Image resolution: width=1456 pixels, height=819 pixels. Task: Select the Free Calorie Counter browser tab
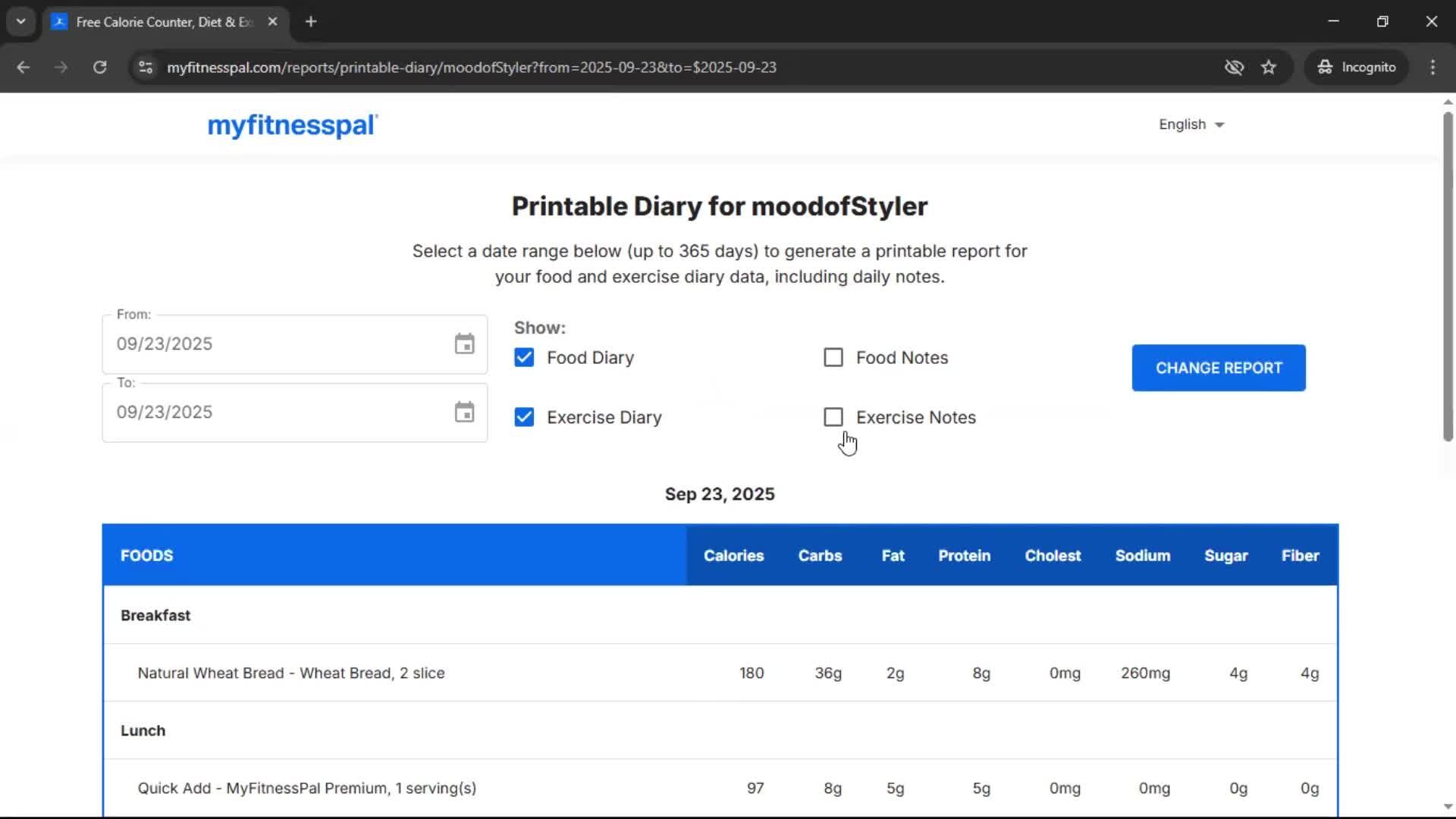165,21
